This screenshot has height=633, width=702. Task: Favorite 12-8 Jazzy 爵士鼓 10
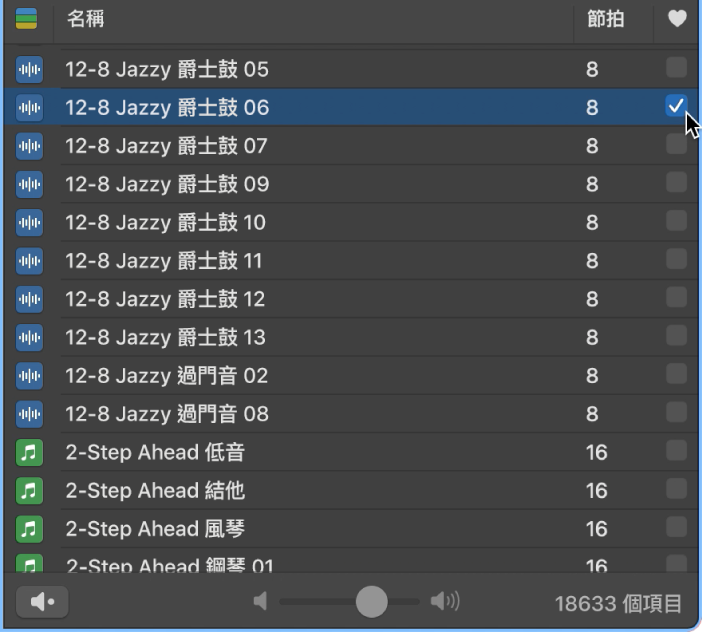676,221
